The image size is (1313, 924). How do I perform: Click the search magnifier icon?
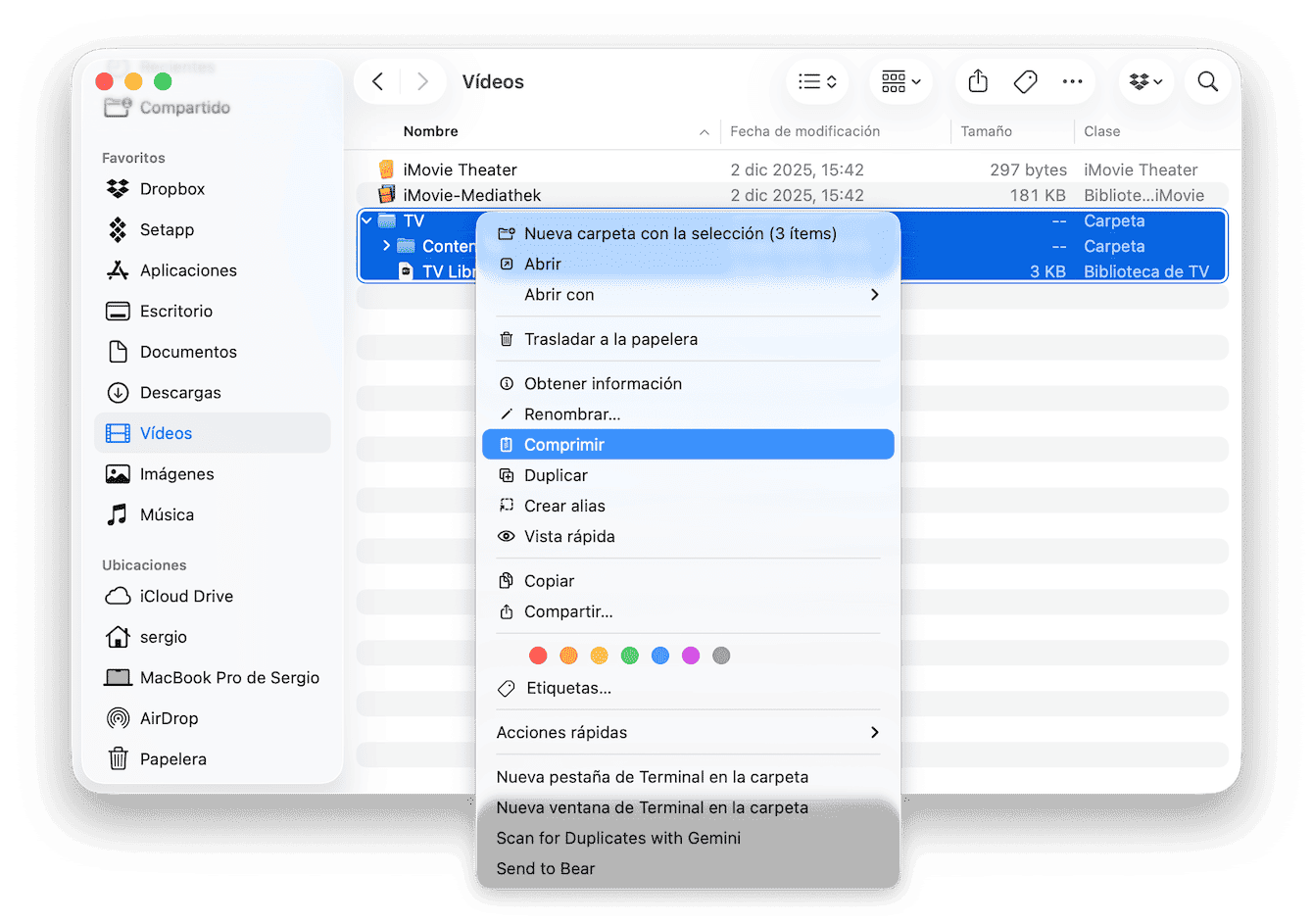pyautogui.click(x=1208, y=81)
